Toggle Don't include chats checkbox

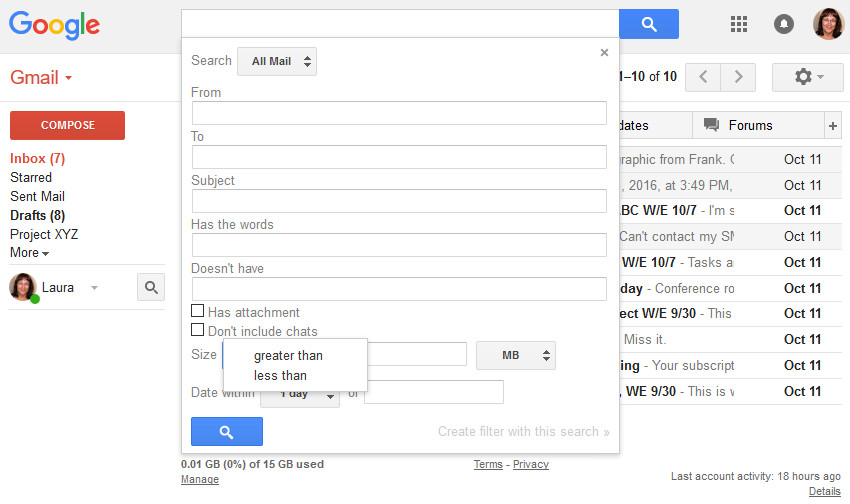point(197,330)
